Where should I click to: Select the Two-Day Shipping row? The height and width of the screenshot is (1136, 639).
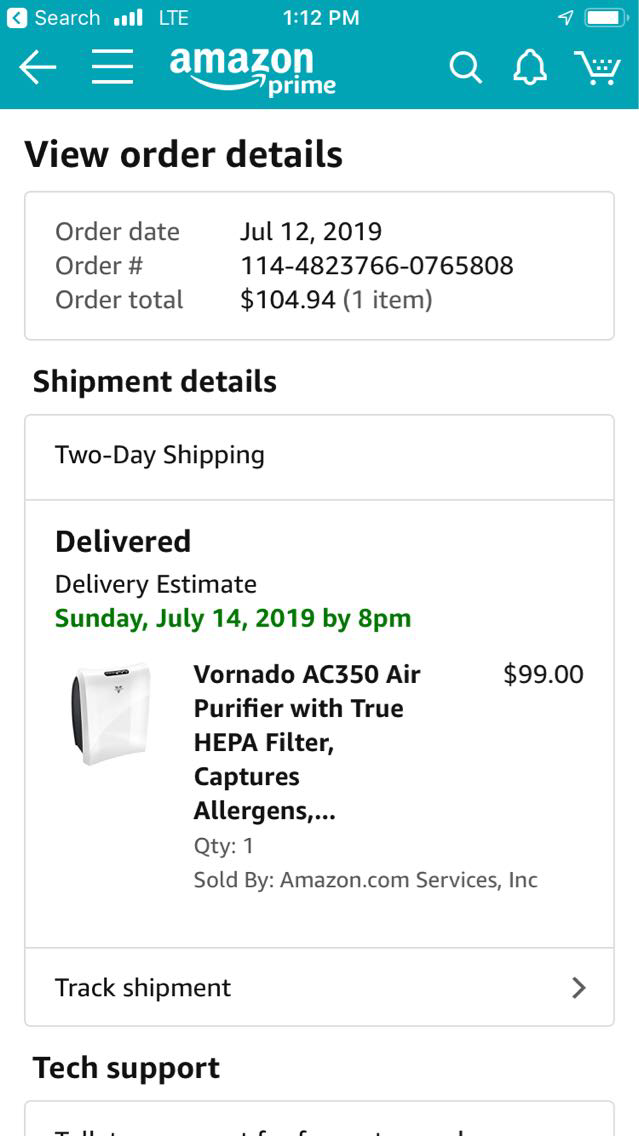pos(318,456)
